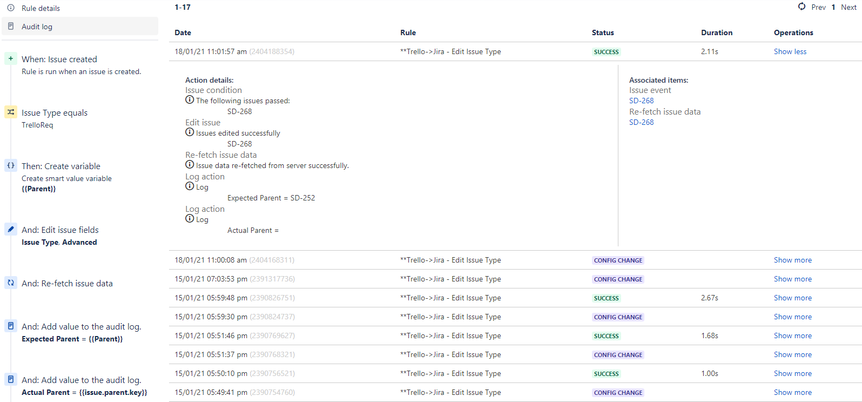Click the Create variable curly braces icon
This screenshot has height=402, width=862.
(10, 166)
